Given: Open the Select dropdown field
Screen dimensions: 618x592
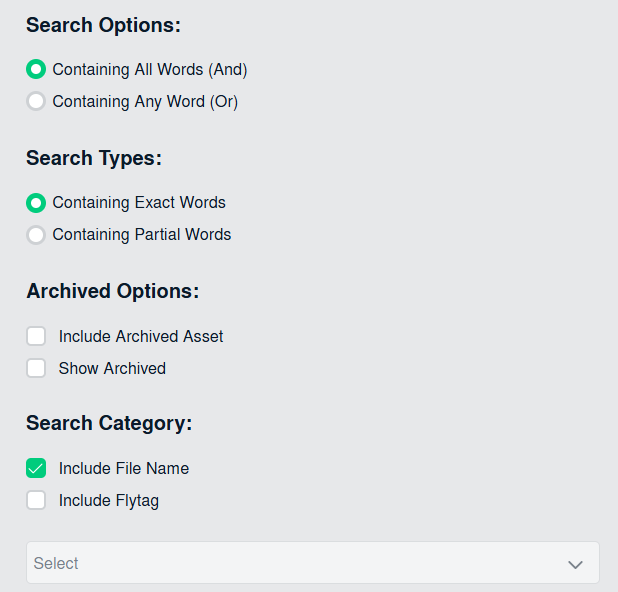Looking at the screenshot, I should [x=300, y=563].
